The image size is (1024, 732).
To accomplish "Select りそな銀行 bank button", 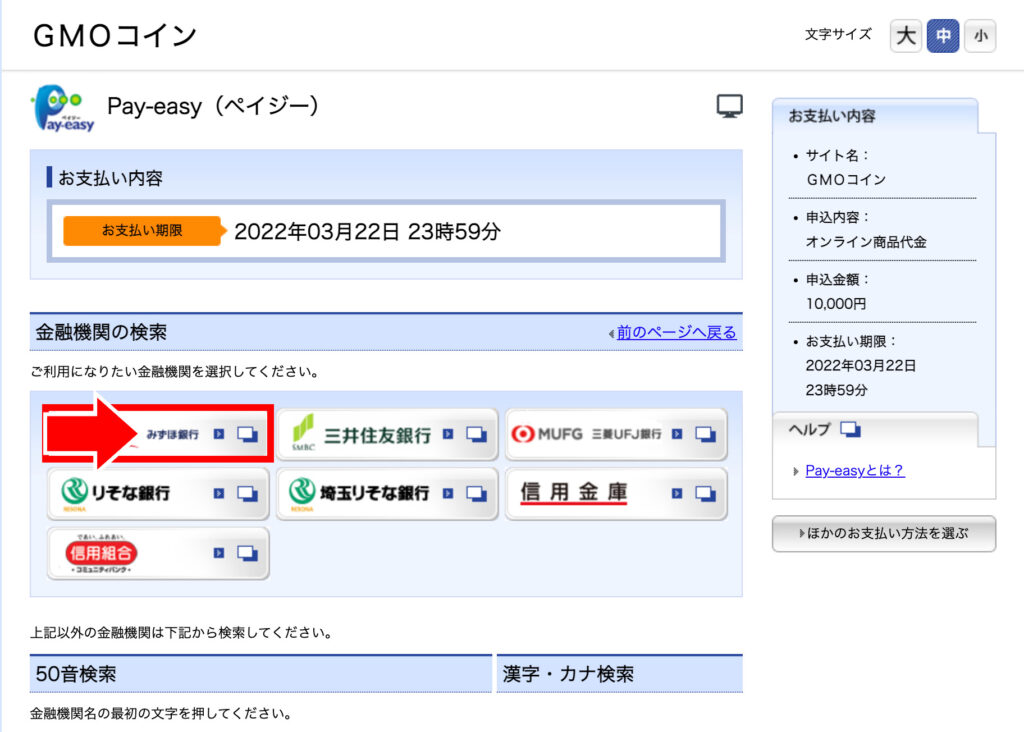I will coord(158,494).
